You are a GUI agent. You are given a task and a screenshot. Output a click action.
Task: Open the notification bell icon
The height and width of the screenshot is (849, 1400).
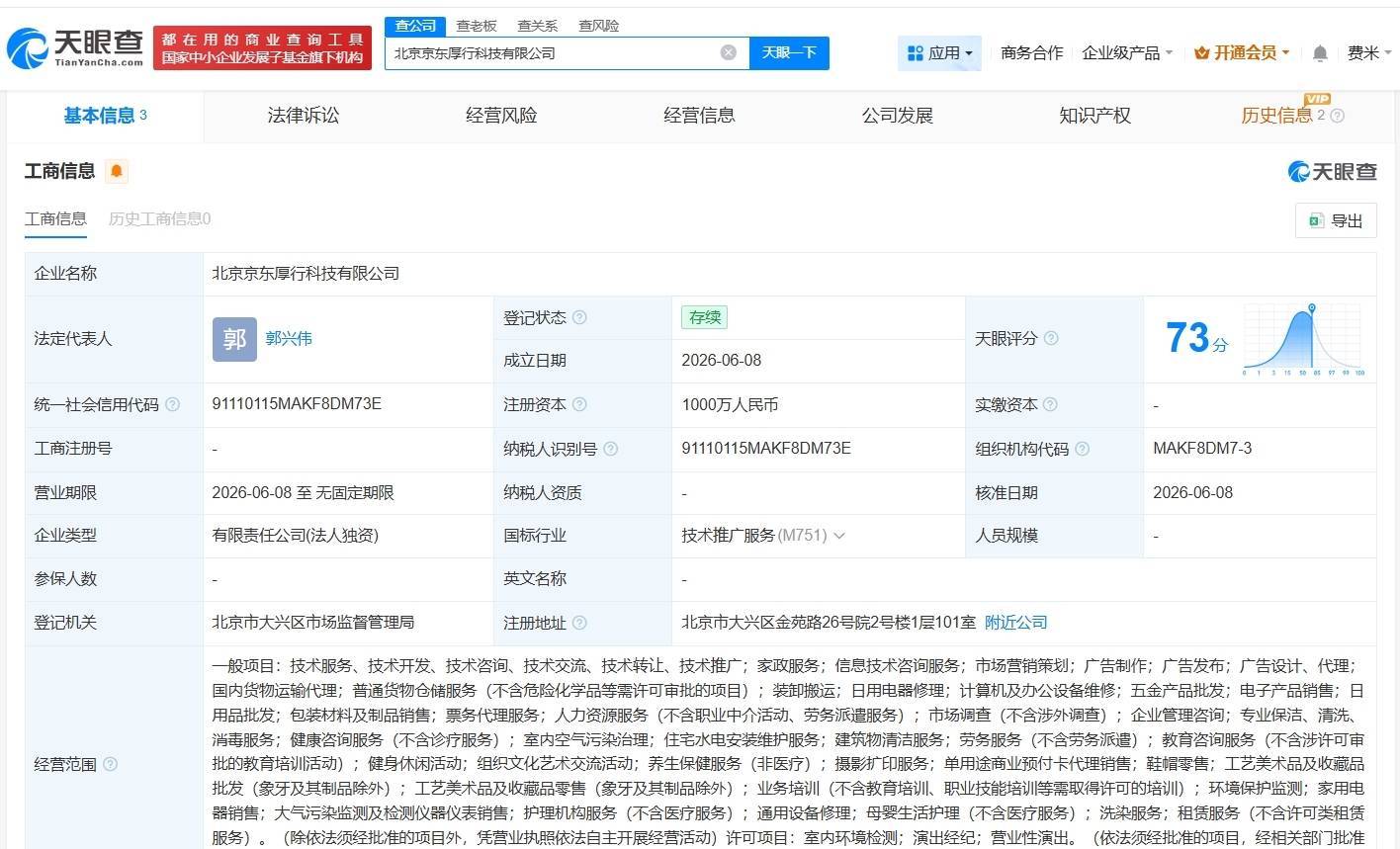click(x=1320, y=53)
